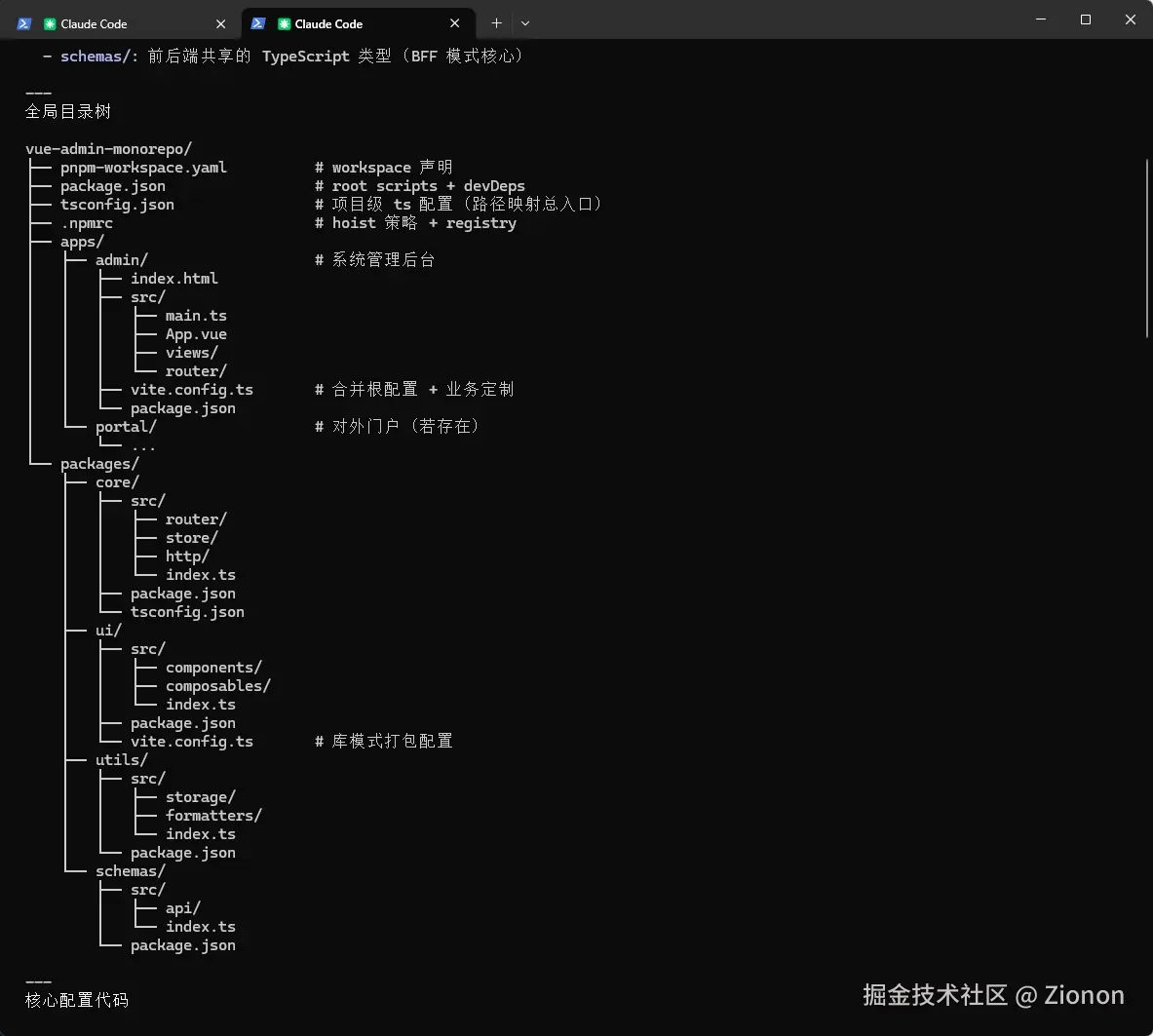Open a new terminal tab with plus
The width and height of the screenshot is (1153, 1036).
click(496, 23)
